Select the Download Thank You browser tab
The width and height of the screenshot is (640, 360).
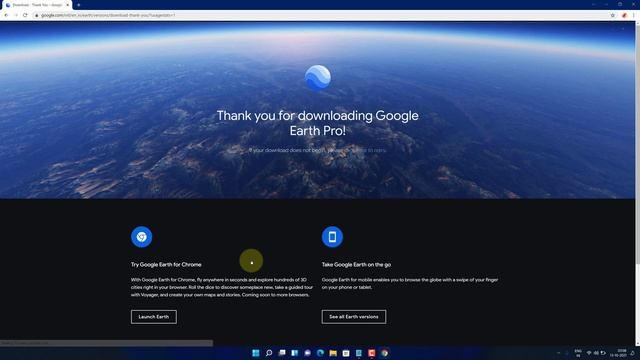click(x=36, y=5)
